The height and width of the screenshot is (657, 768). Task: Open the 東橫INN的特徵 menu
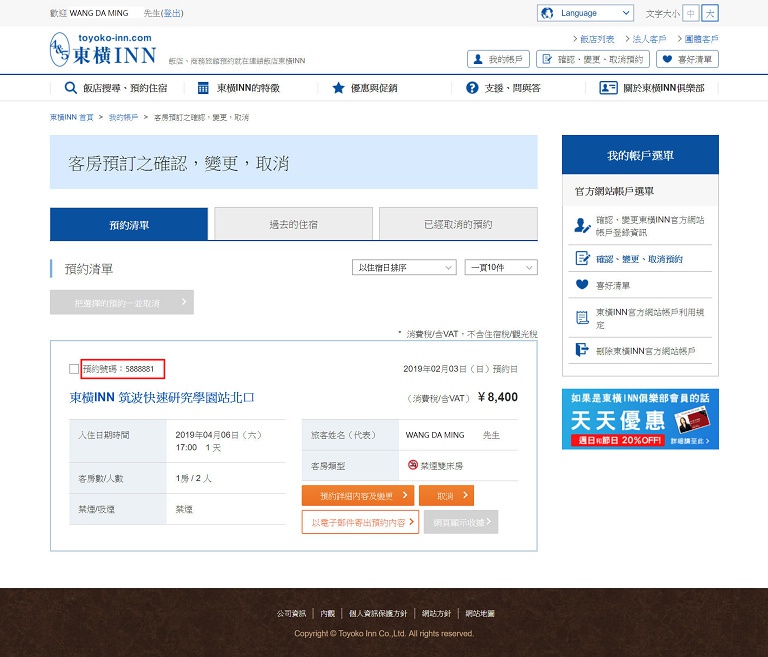tap(239, 88)
